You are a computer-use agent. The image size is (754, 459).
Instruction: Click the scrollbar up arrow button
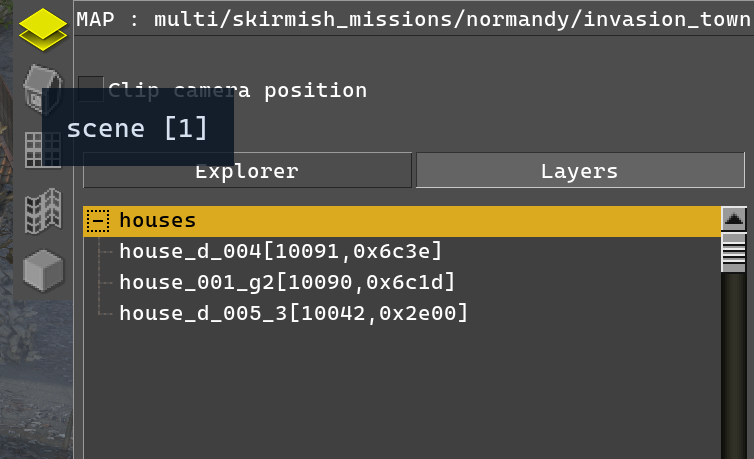tap(733, 220)
